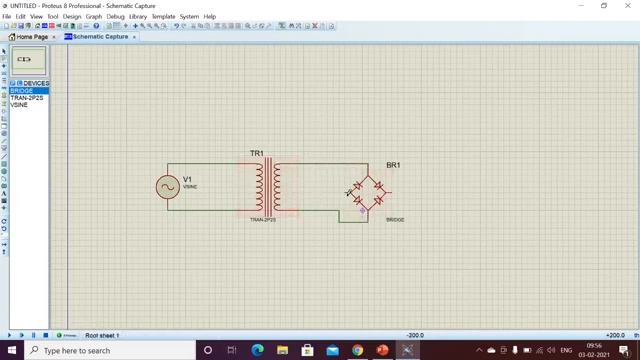Switch to the Home Page tab

pos(28,37)
